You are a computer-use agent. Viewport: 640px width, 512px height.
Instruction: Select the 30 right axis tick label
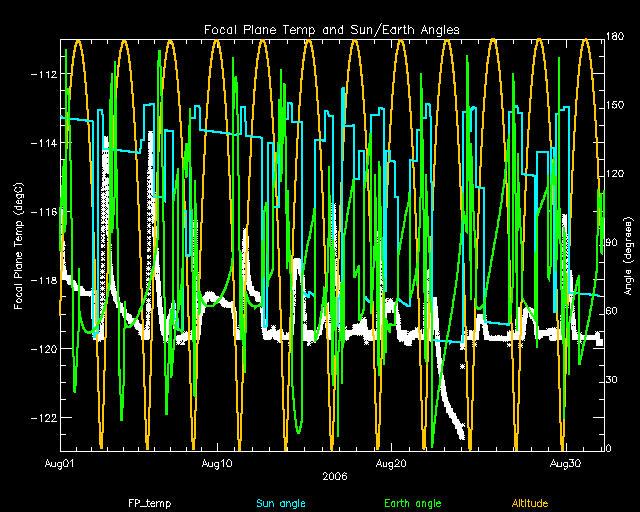[613, 379]
